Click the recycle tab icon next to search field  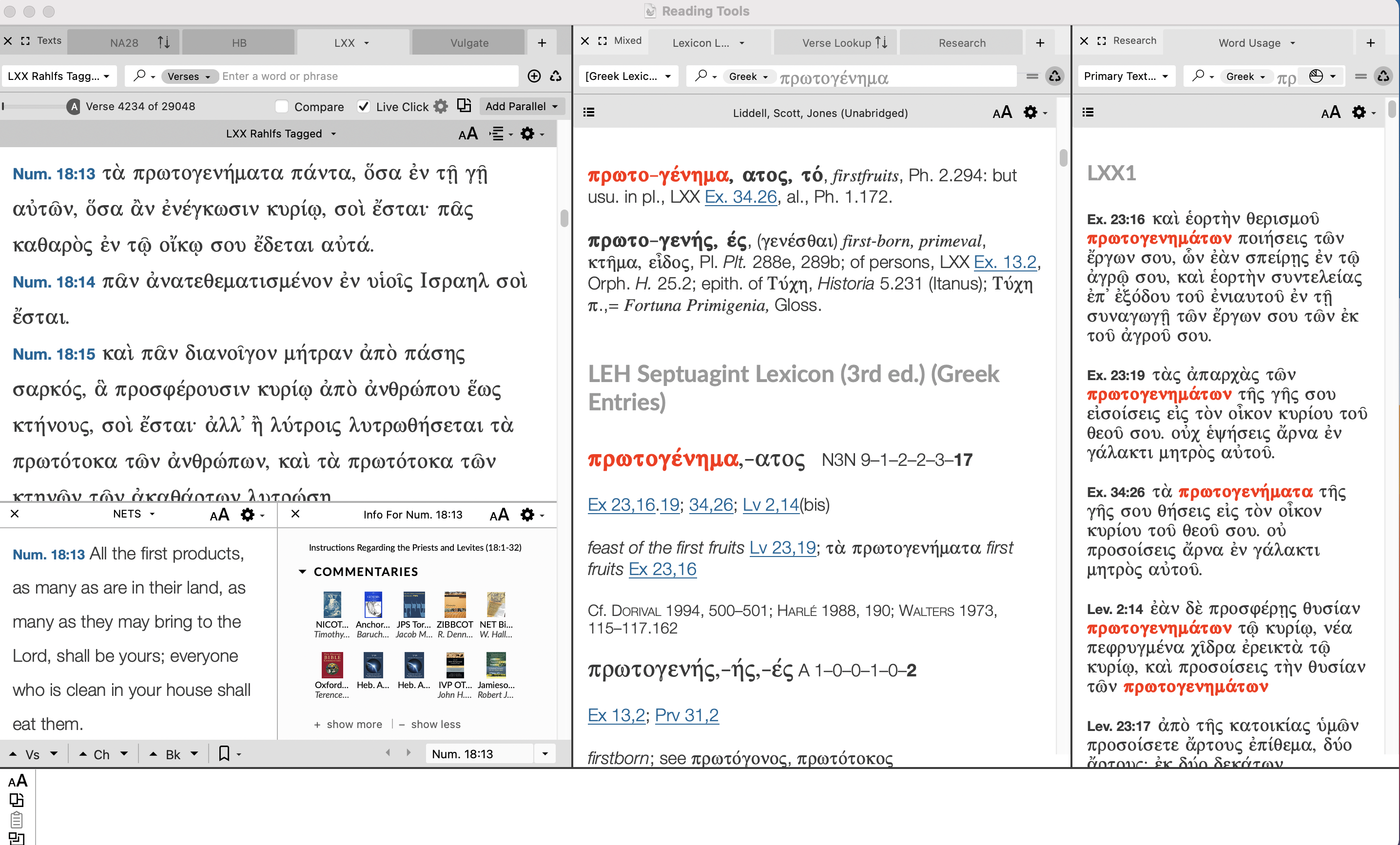click(556, 76)
